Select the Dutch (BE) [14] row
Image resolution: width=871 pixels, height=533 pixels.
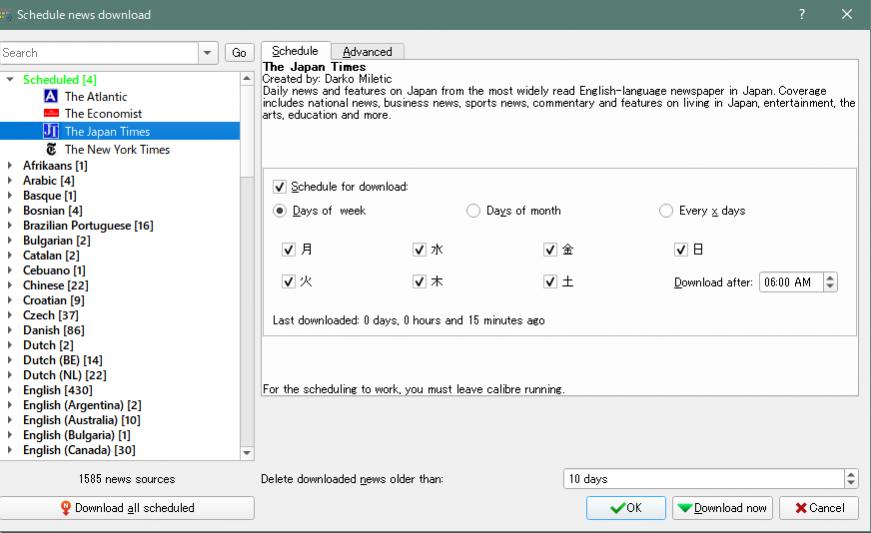pyautogui.click(x=63, y=360)
